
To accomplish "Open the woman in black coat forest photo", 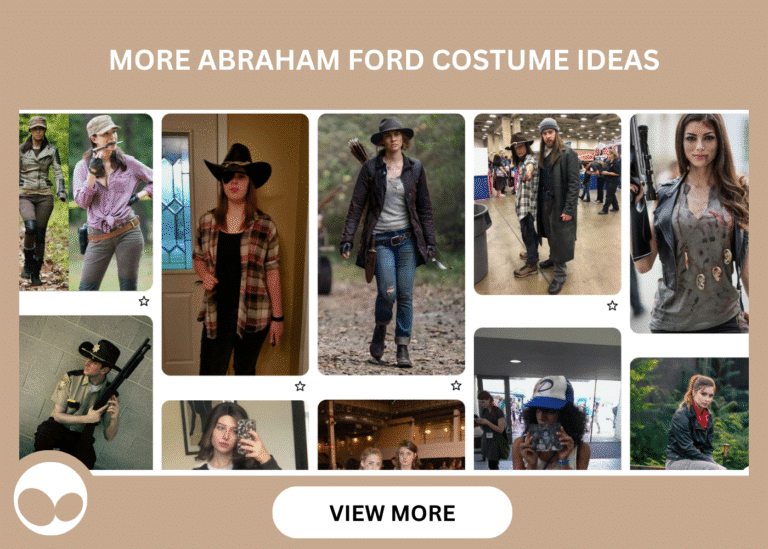I will [x=391, y=244].
